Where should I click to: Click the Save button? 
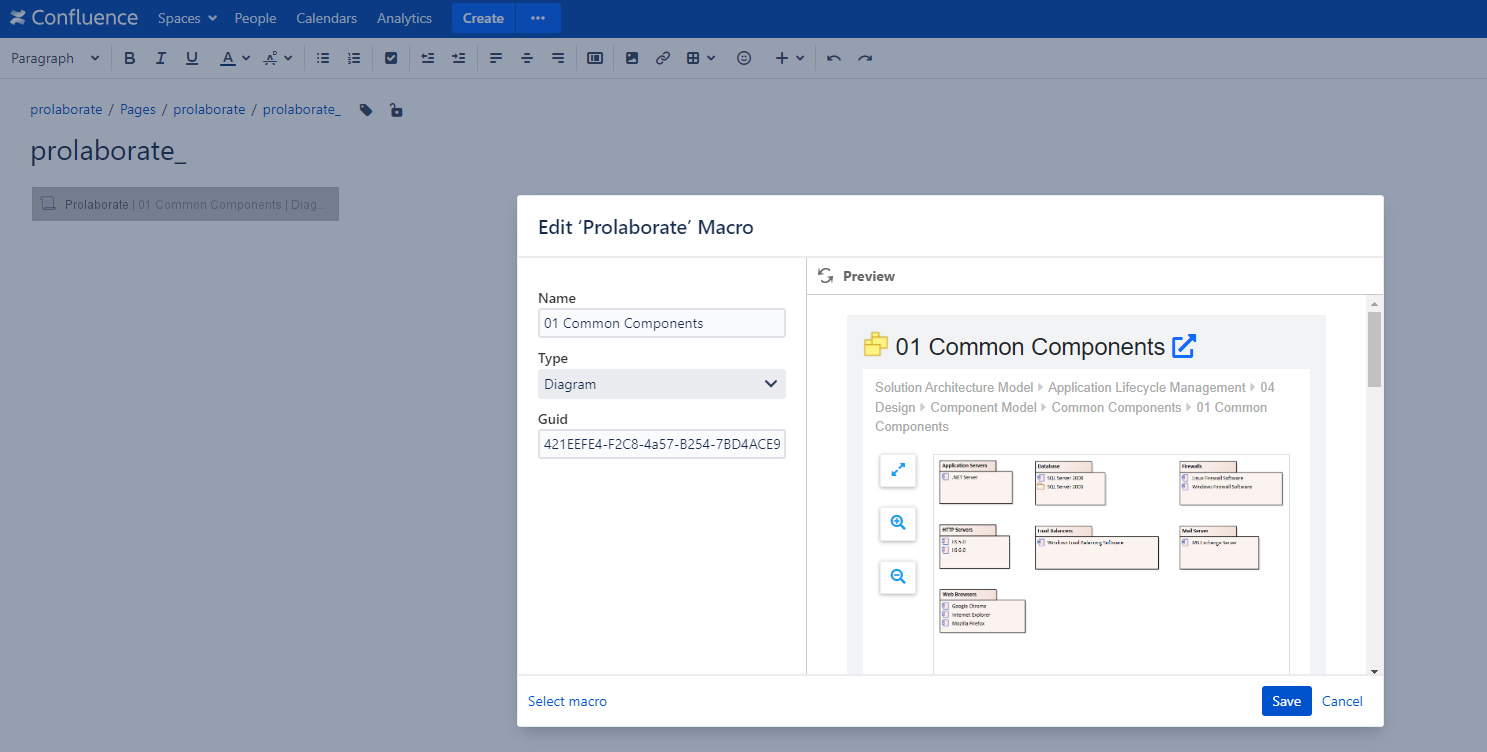tap(1286, 701)
